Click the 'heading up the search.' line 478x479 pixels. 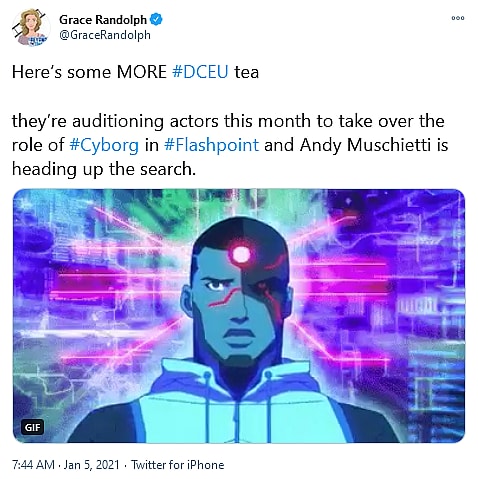[x=104, y=169]
